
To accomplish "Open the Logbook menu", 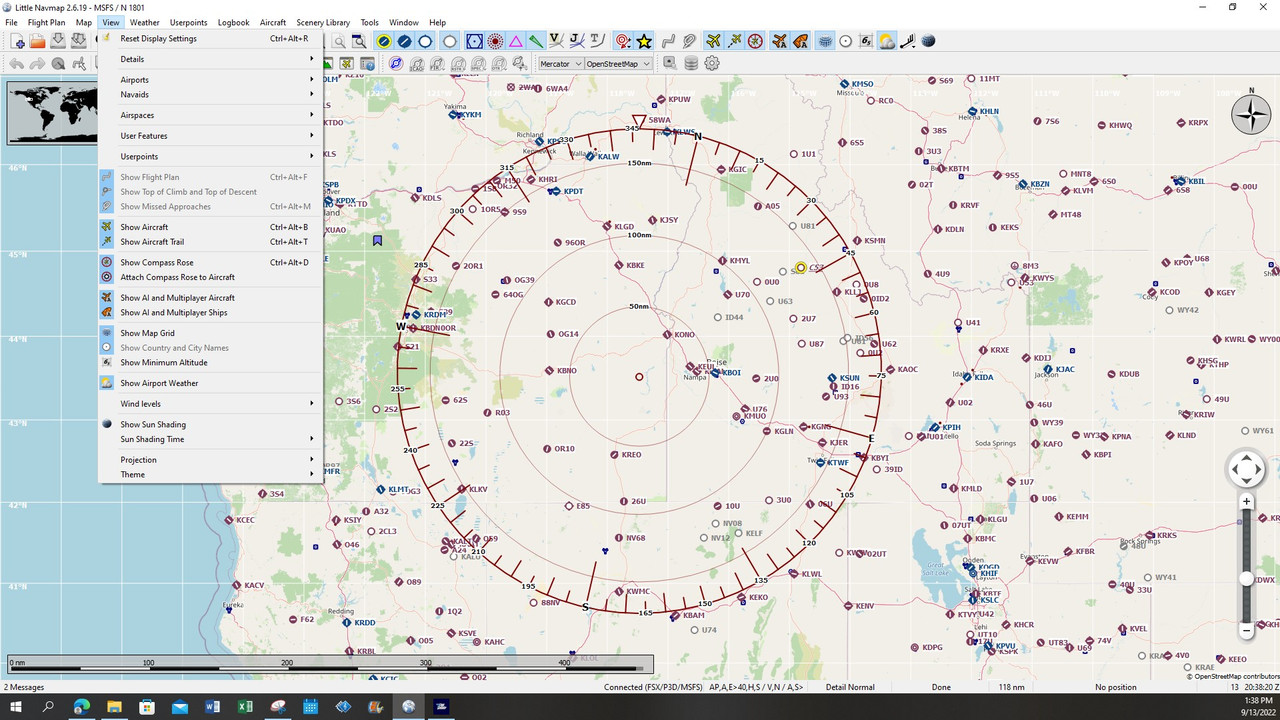I will tap(233, 22).
